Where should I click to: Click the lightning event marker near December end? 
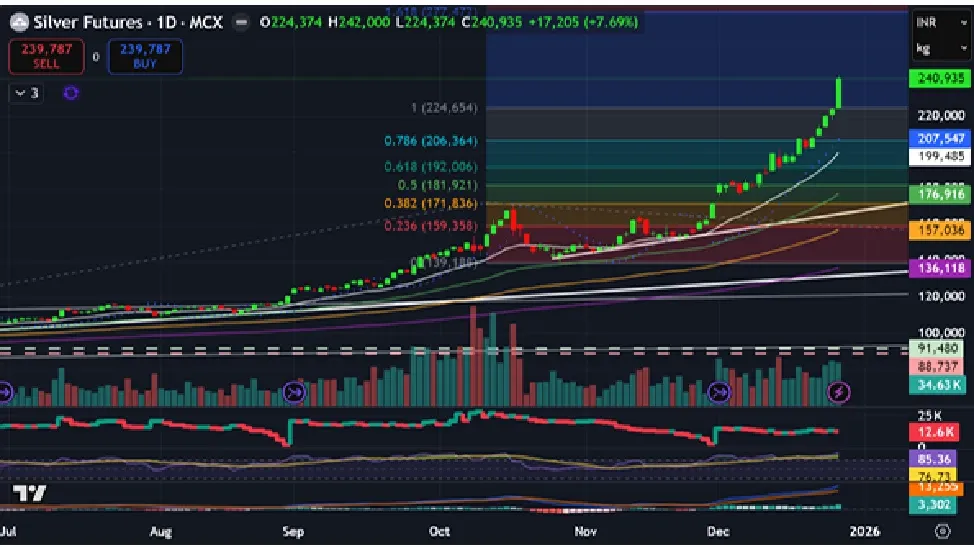(839, 392)
